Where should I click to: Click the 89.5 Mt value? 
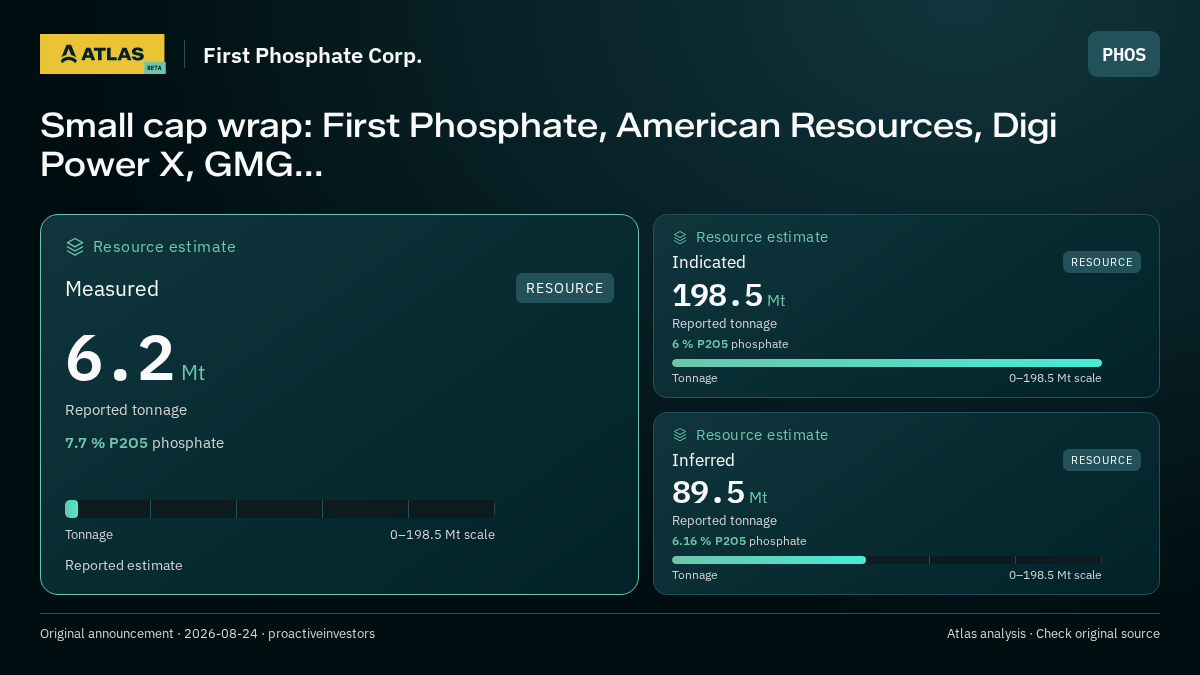tap(720, 493)
